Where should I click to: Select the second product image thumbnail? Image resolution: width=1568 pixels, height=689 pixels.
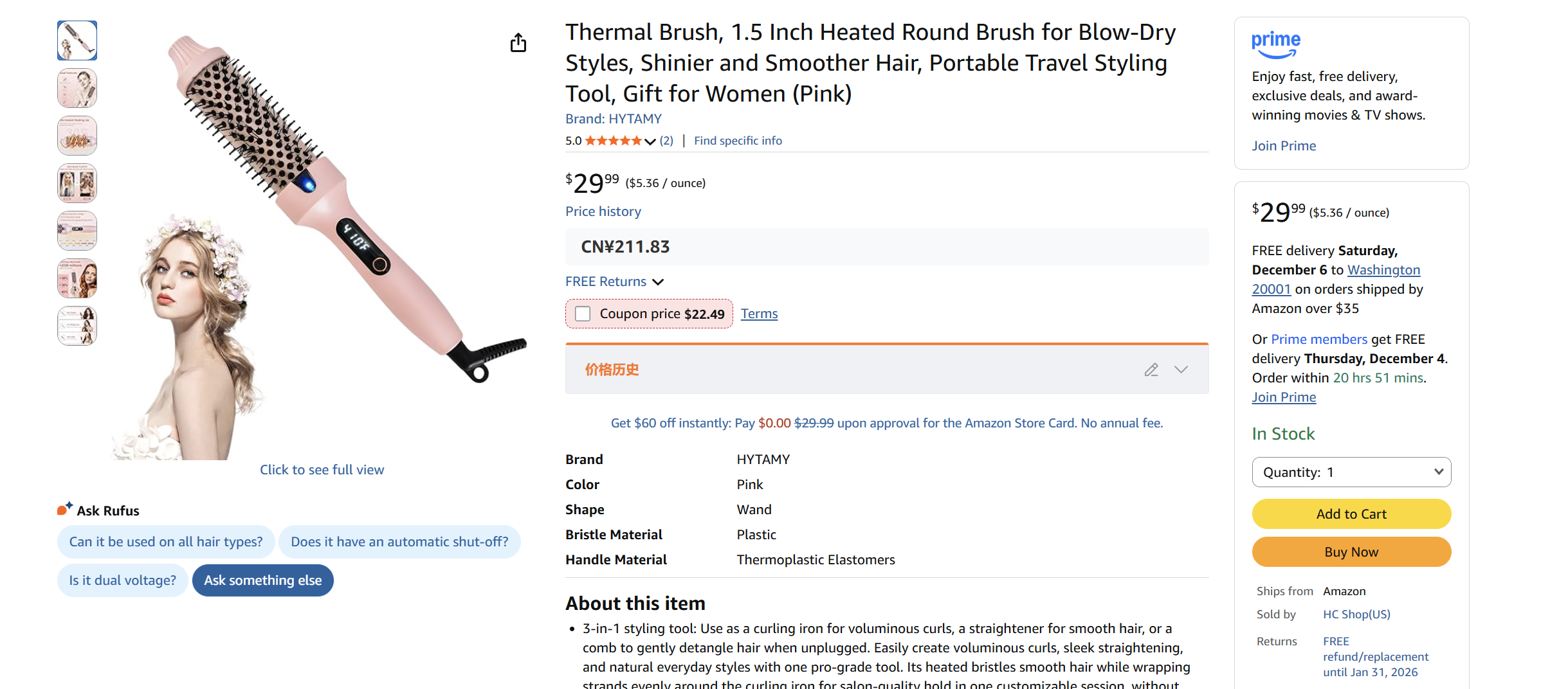(77, 88)
